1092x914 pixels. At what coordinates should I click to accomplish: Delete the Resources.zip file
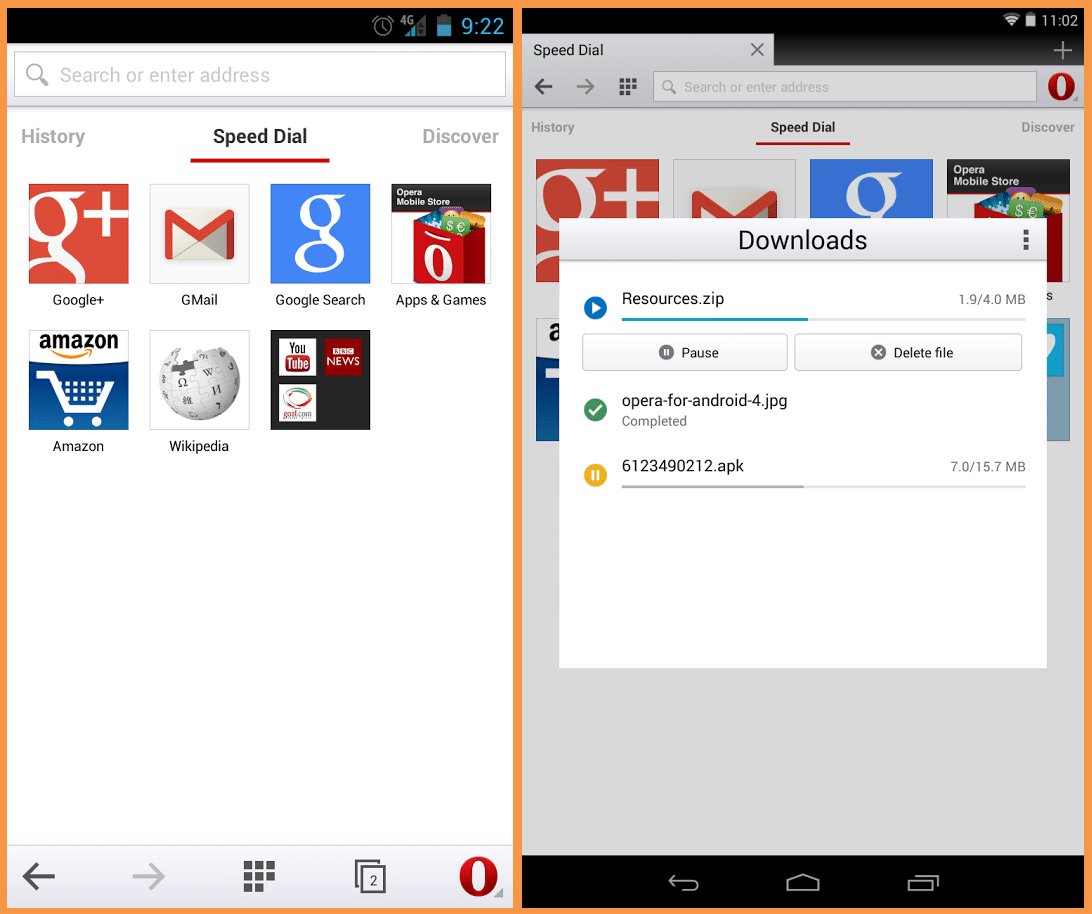[x=908, y=353]
